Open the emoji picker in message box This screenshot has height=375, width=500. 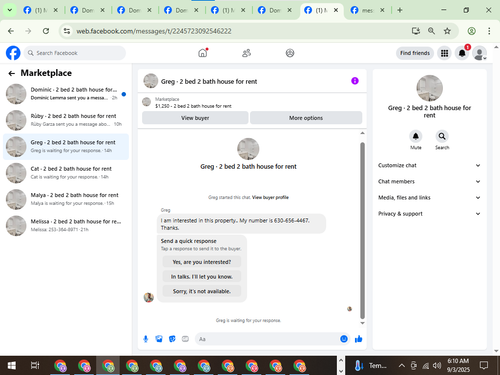tap(344, 339)
